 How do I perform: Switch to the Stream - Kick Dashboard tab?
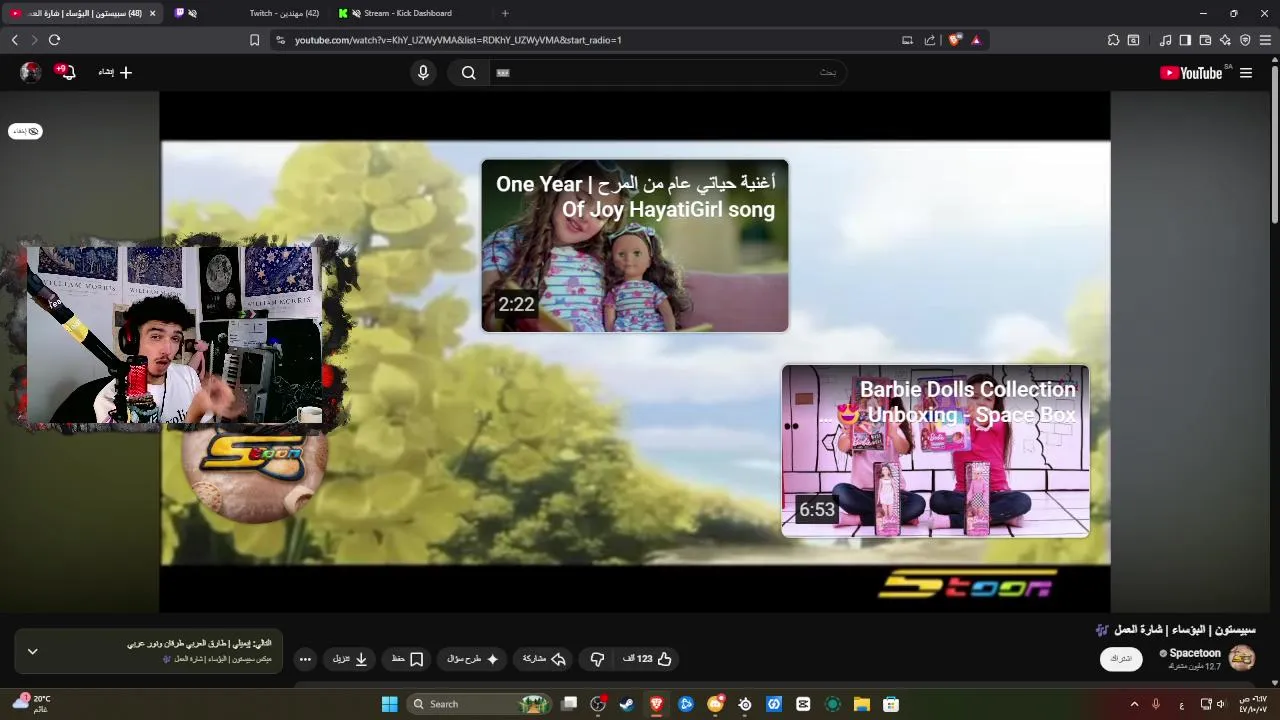408,13
